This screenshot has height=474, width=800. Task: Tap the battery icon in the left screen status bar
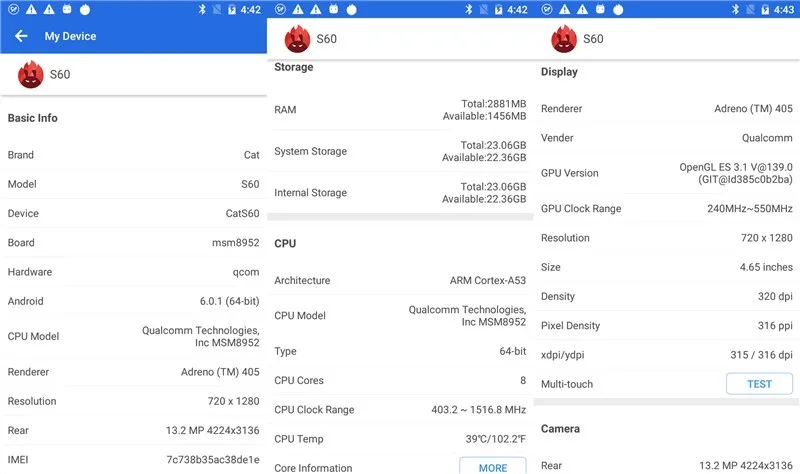(232, 9)
